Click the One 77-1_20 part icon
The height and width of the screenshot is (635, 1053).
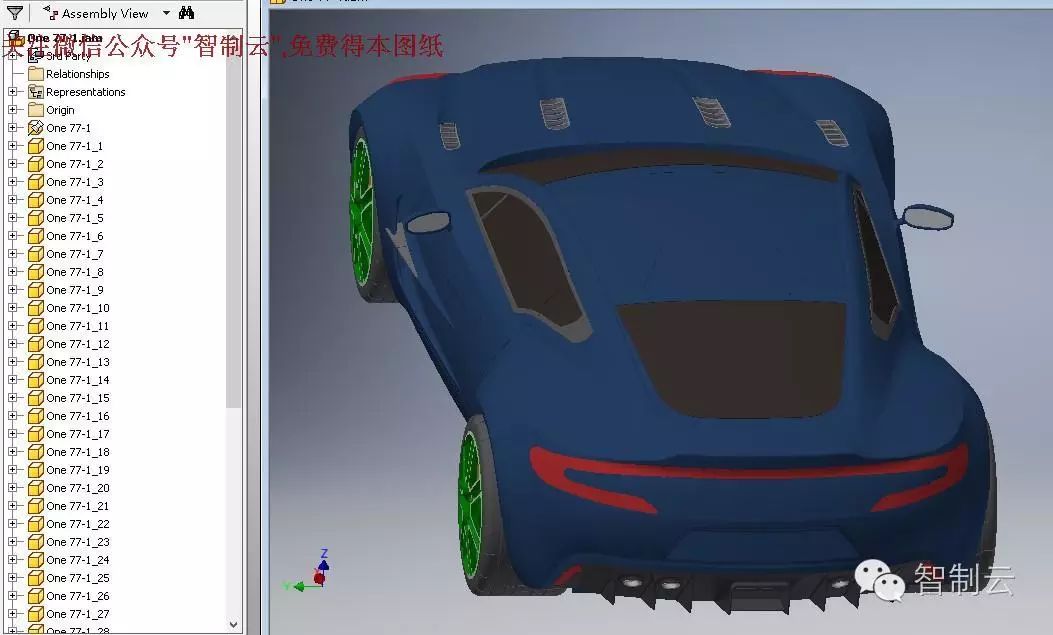pyautogui.click(x=36, y=488)
